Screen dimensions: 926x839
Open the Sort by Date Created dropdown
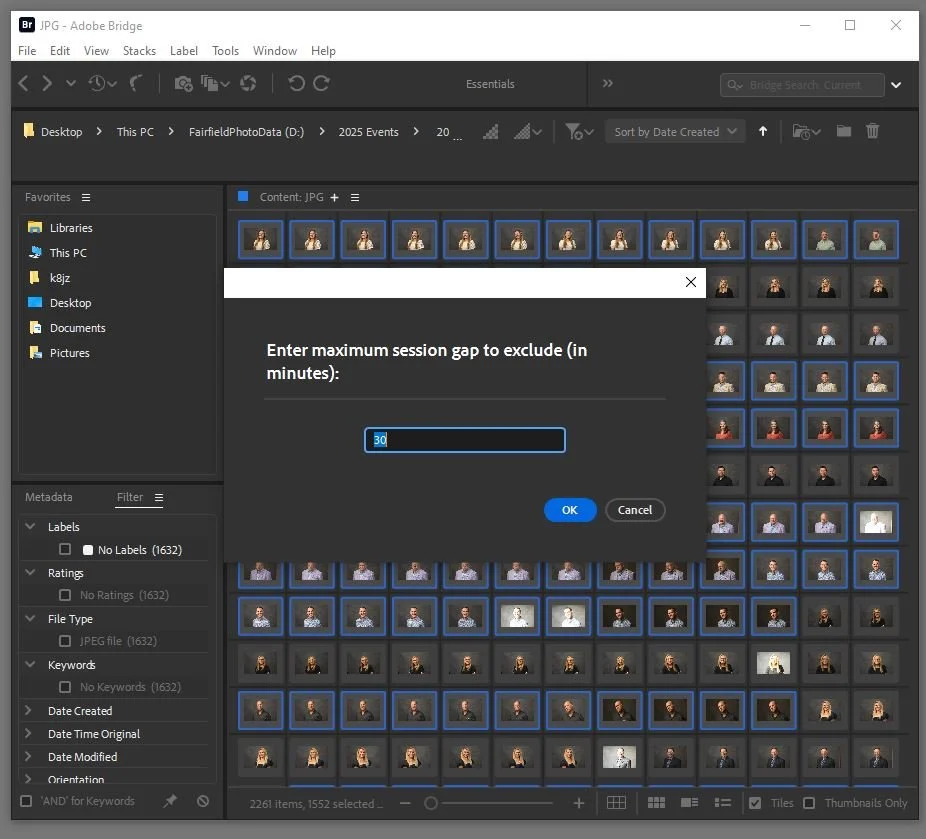click(x=675, y=132)
